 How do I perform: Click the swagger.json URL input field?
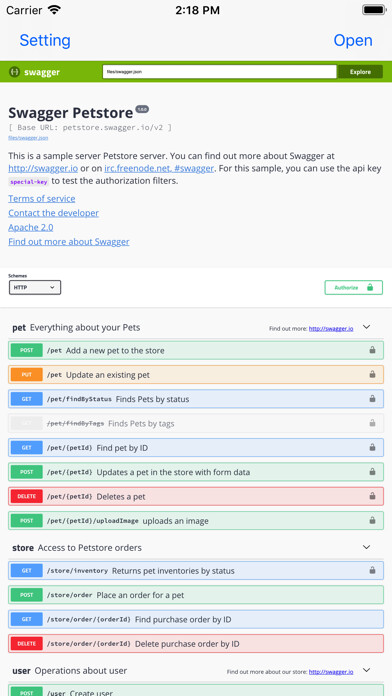tap(219, 72)
